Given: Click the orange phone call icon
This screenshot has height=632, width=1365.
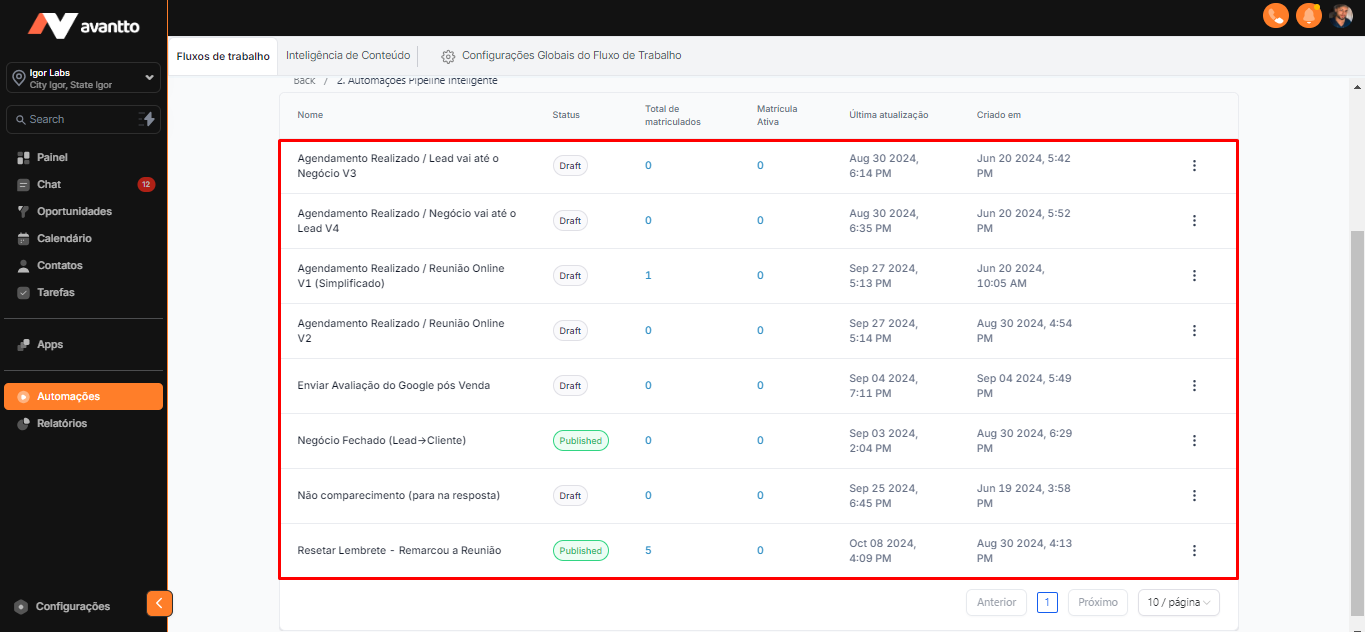Looking at the screenshot, I should coord(1275,16).
